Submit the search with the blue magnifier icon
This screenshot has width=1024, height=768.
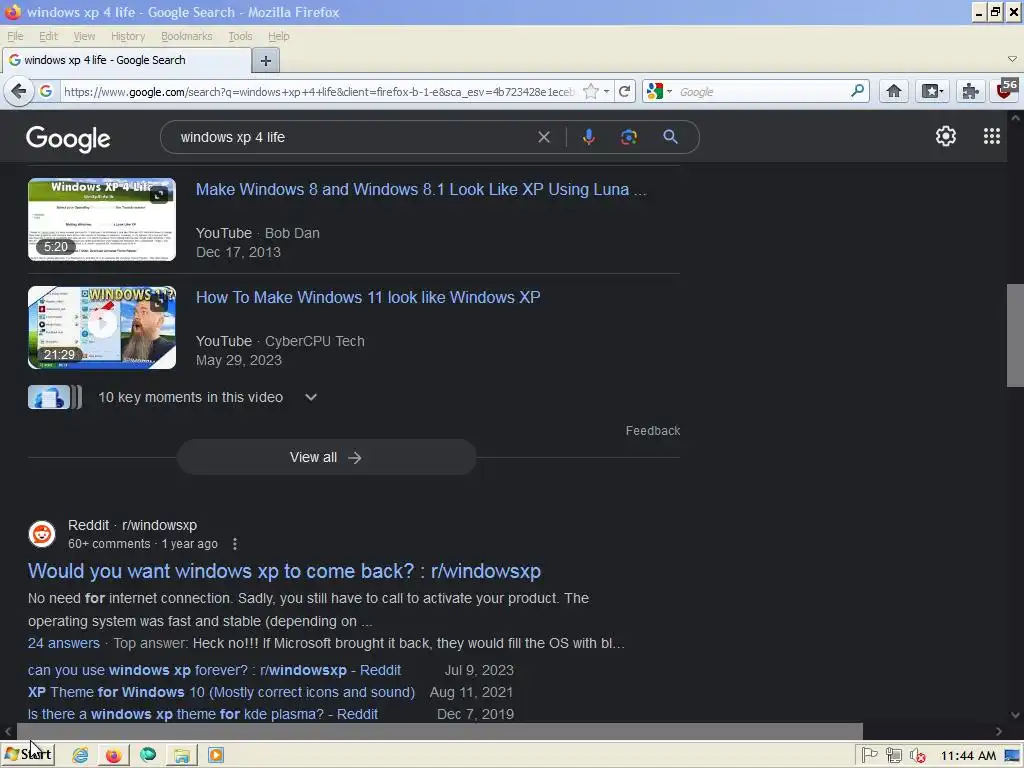670,136
